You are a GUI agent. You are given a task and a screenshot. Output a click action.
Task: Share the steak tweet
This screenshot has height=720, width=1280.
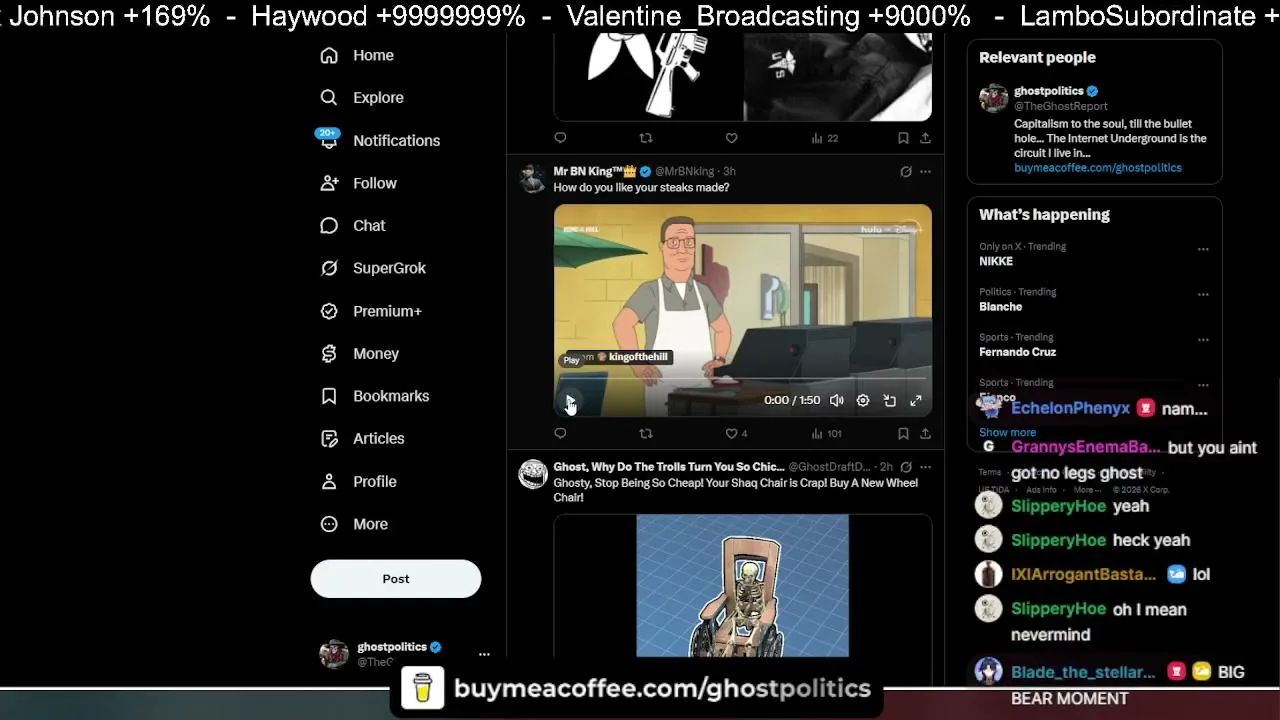click(x=925, y=433)
